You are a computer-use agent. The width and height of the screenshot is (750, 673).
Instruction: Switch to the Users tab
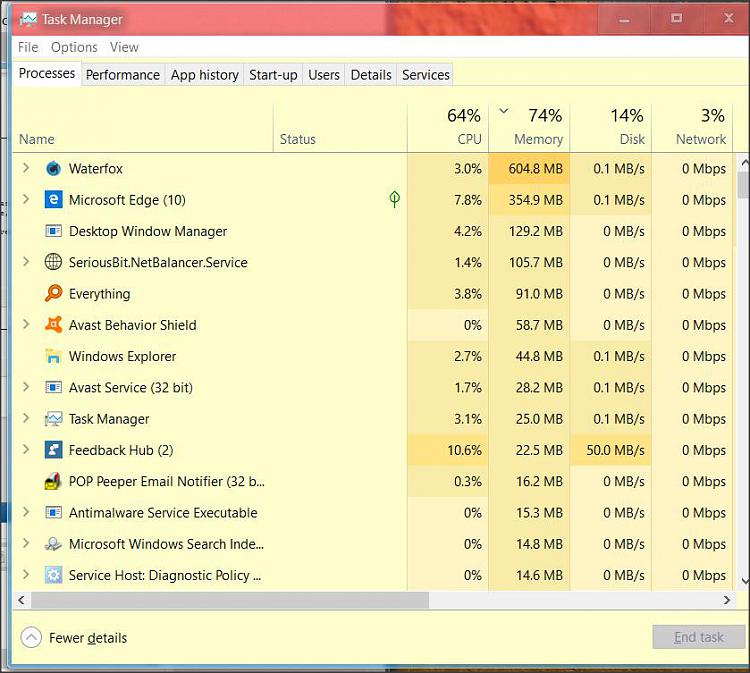point(324,75)
